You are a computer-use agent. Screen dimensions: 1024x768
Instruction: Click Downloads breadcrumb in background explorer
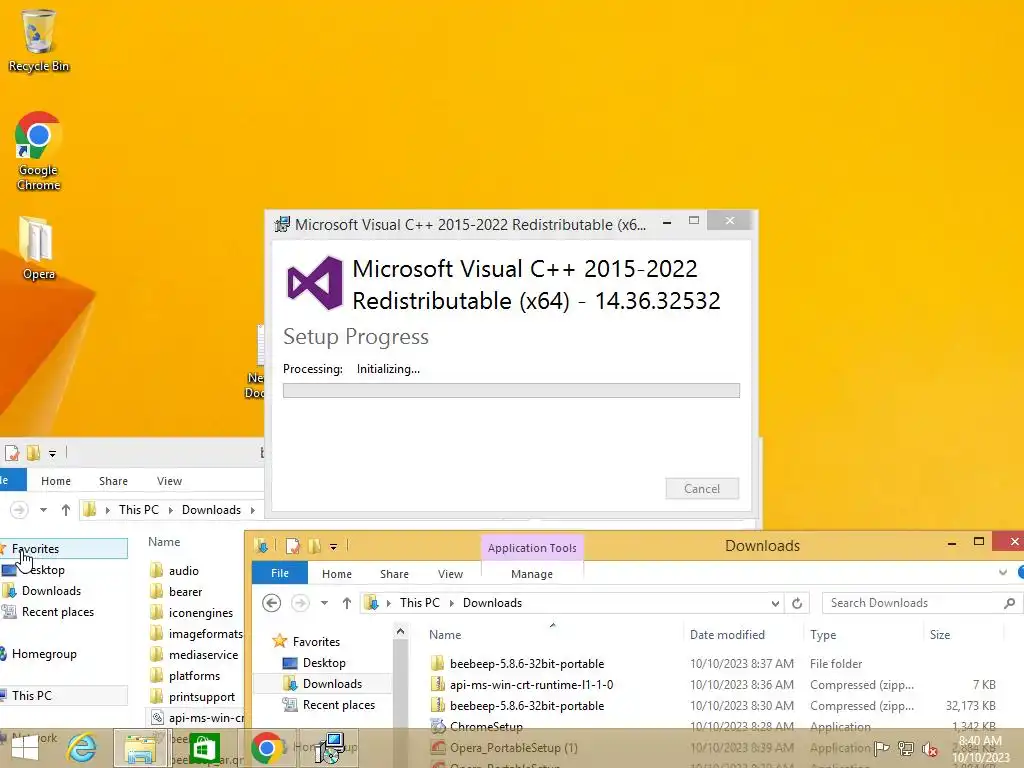(x=211, y=509)
